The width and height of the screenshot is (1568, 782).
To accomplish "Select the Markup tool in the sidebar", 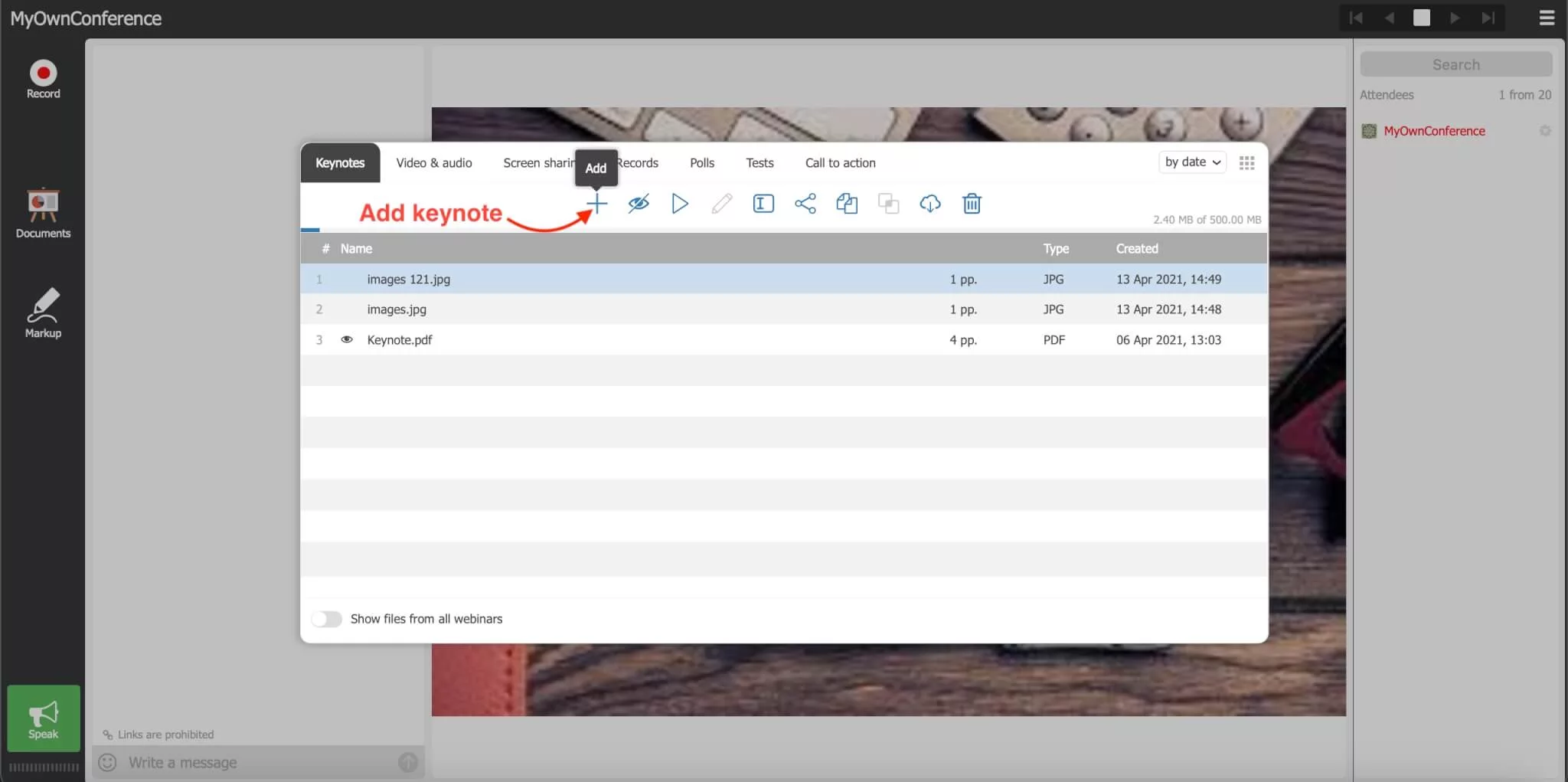I will [43, 312].
